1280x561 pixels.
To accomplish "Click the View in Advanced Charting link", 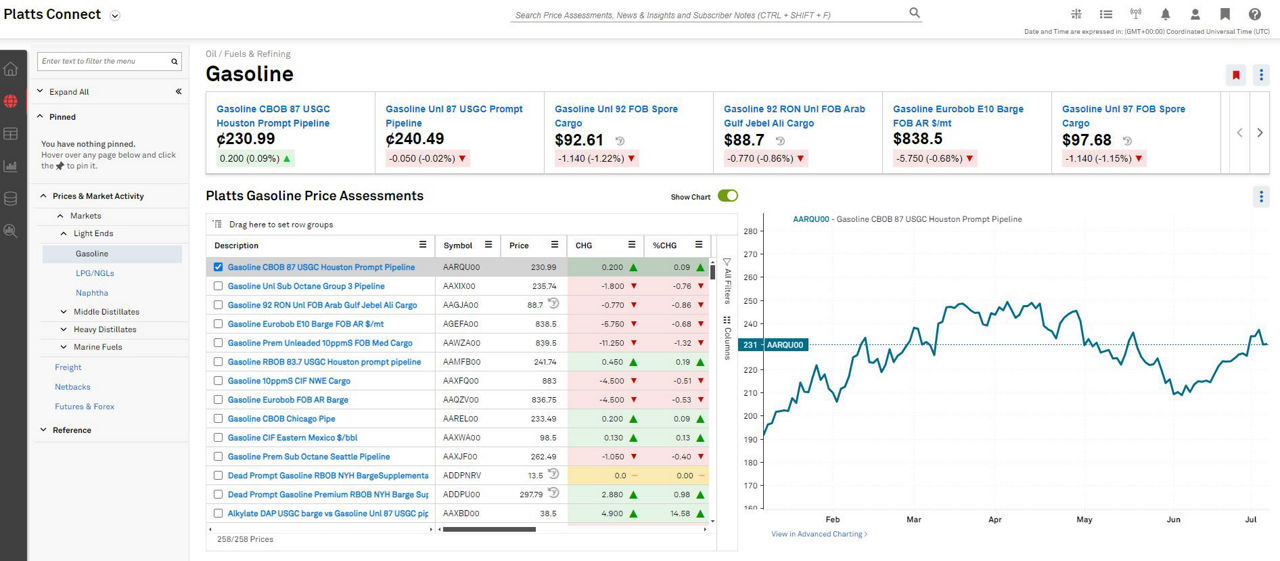I will pos(819,534).
